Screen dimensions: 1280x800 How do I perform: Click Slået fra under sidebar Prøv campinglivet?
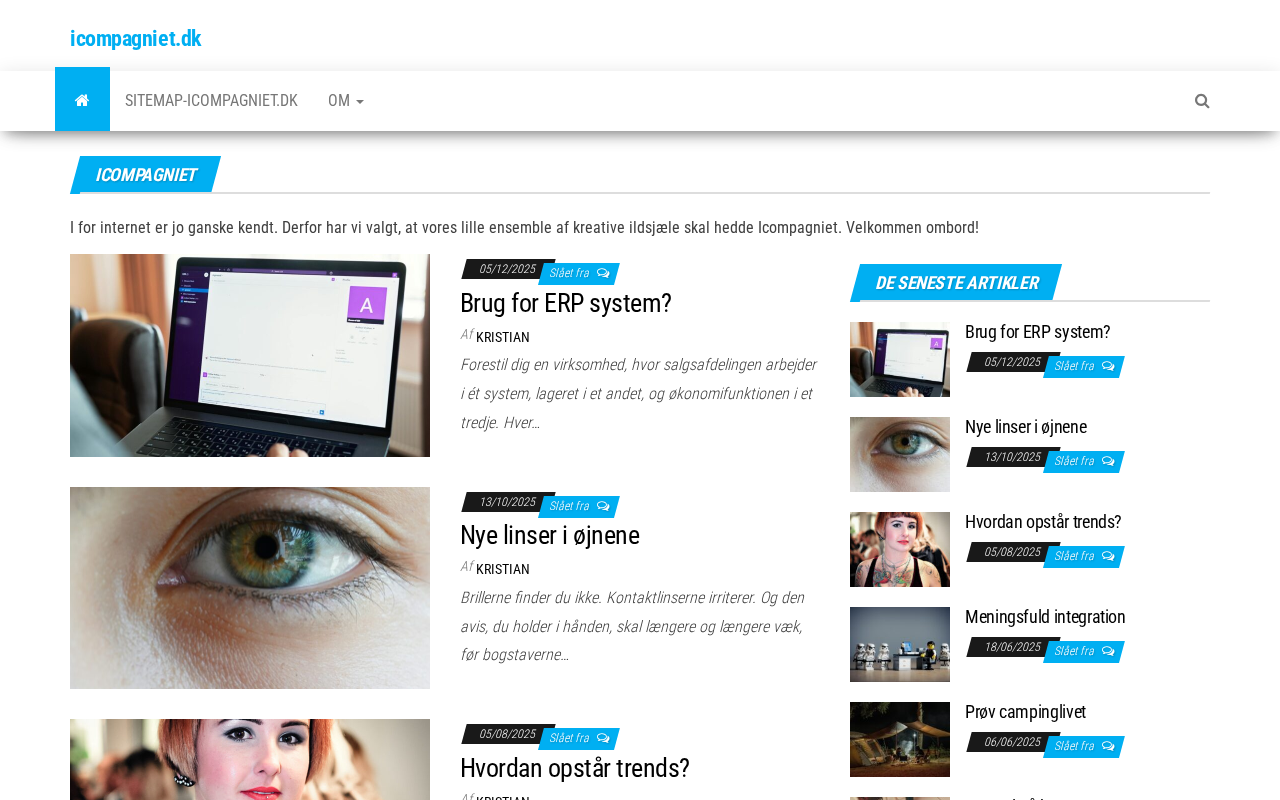(1074, 746)
